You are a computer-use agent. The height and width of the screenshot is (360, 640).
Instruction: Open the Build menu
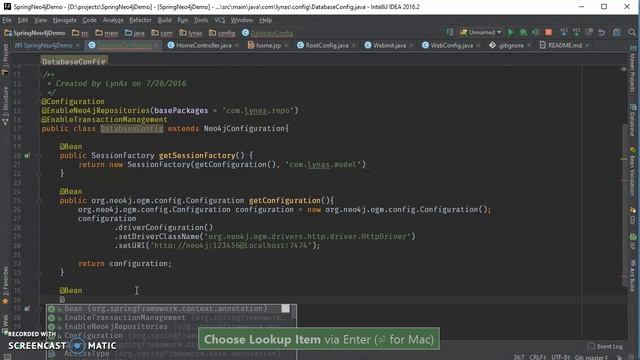[164, 20]
